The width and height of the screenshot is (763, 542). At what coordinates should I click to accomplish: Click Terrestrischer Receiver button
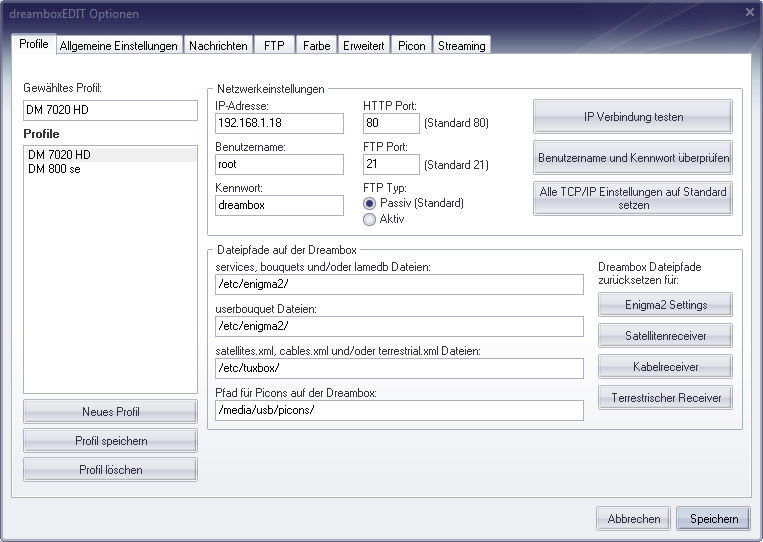[x=665, y=398]
